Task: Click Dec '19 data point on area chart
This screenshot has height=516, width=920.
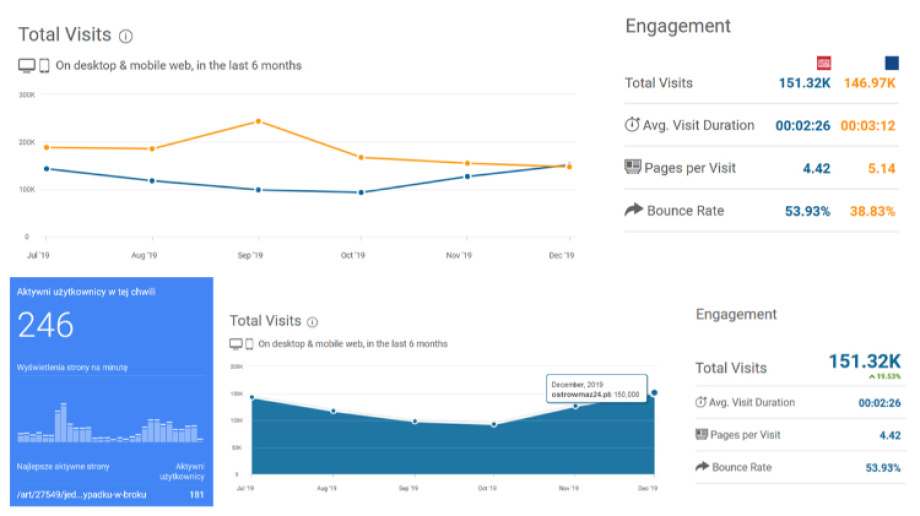Action: (x=654, y=392)
